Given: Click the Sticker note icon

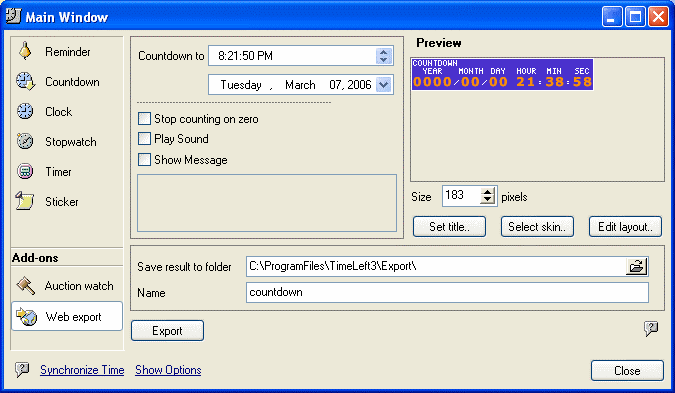Looking at the screenshot, I should [x=25, y=201].
